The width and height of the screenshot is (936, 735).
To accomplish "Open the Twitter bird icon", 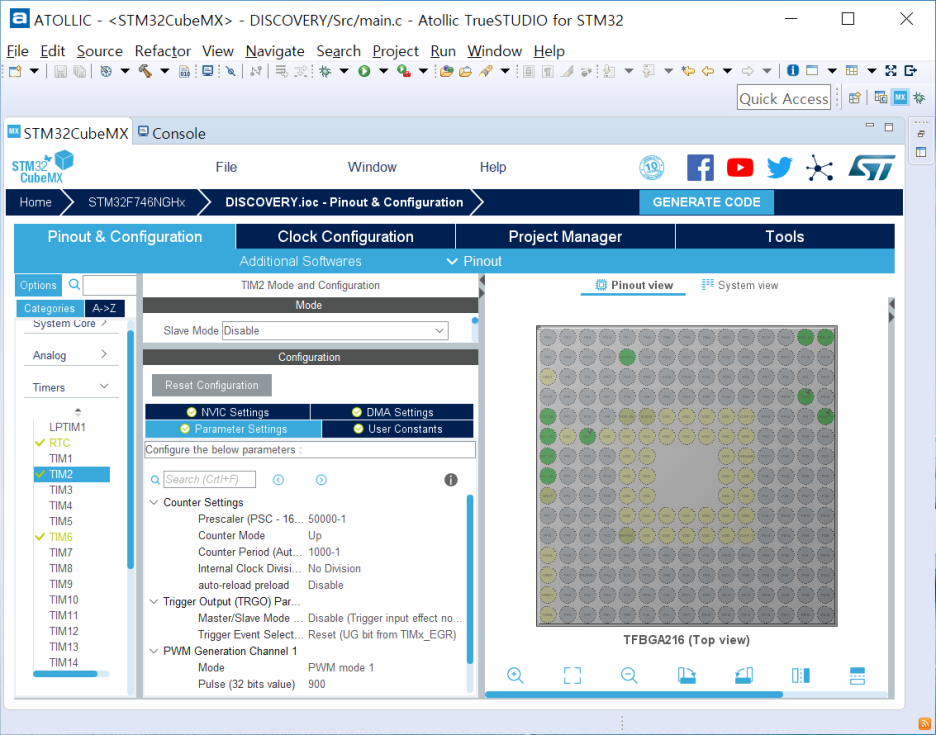I will [780, 168].
